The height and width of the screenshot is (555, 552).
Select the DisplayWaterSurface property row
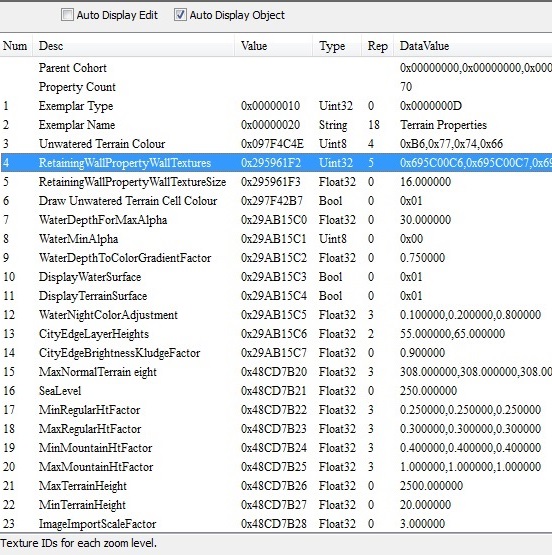(x=276, y=277)
